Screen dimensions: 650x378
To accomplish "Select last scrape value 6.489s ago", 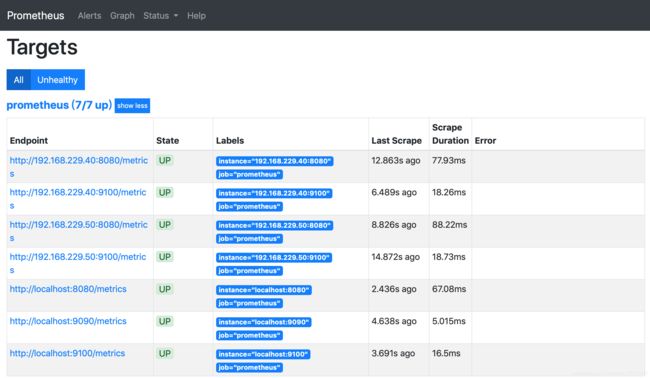I will (x=394, y=192).
